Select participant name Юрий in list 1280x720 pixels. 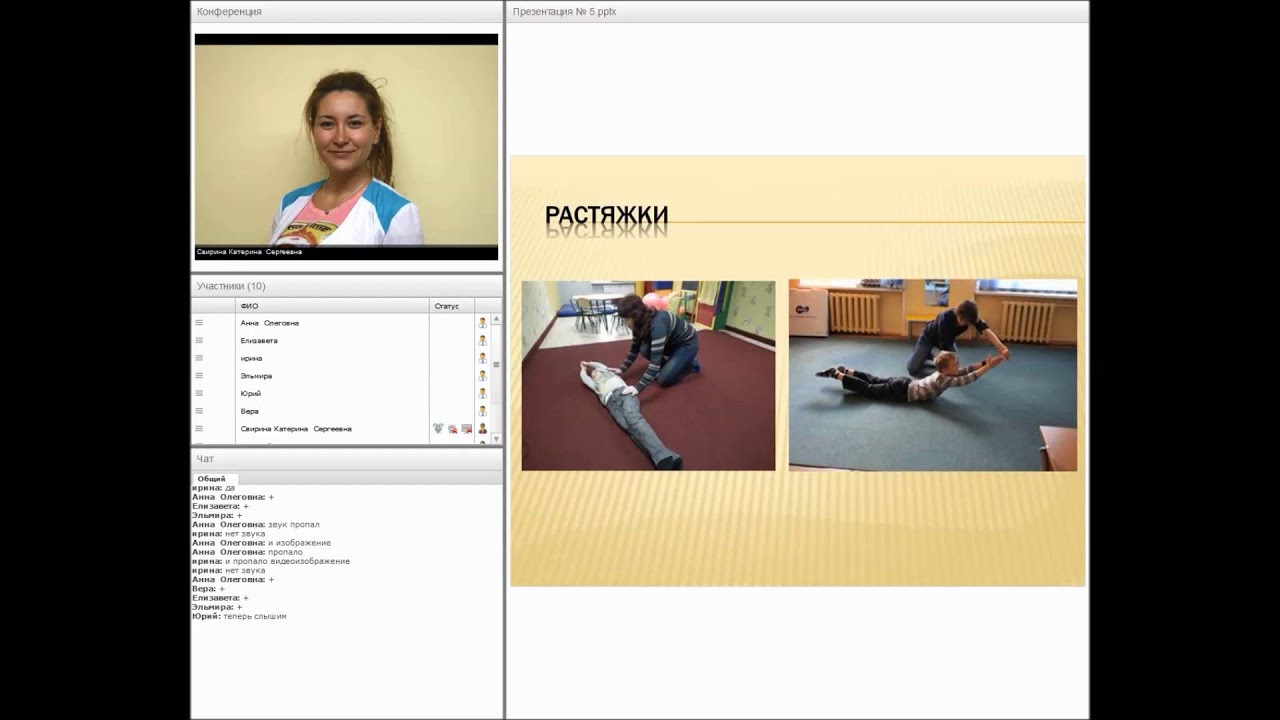[x=250, y=393]
